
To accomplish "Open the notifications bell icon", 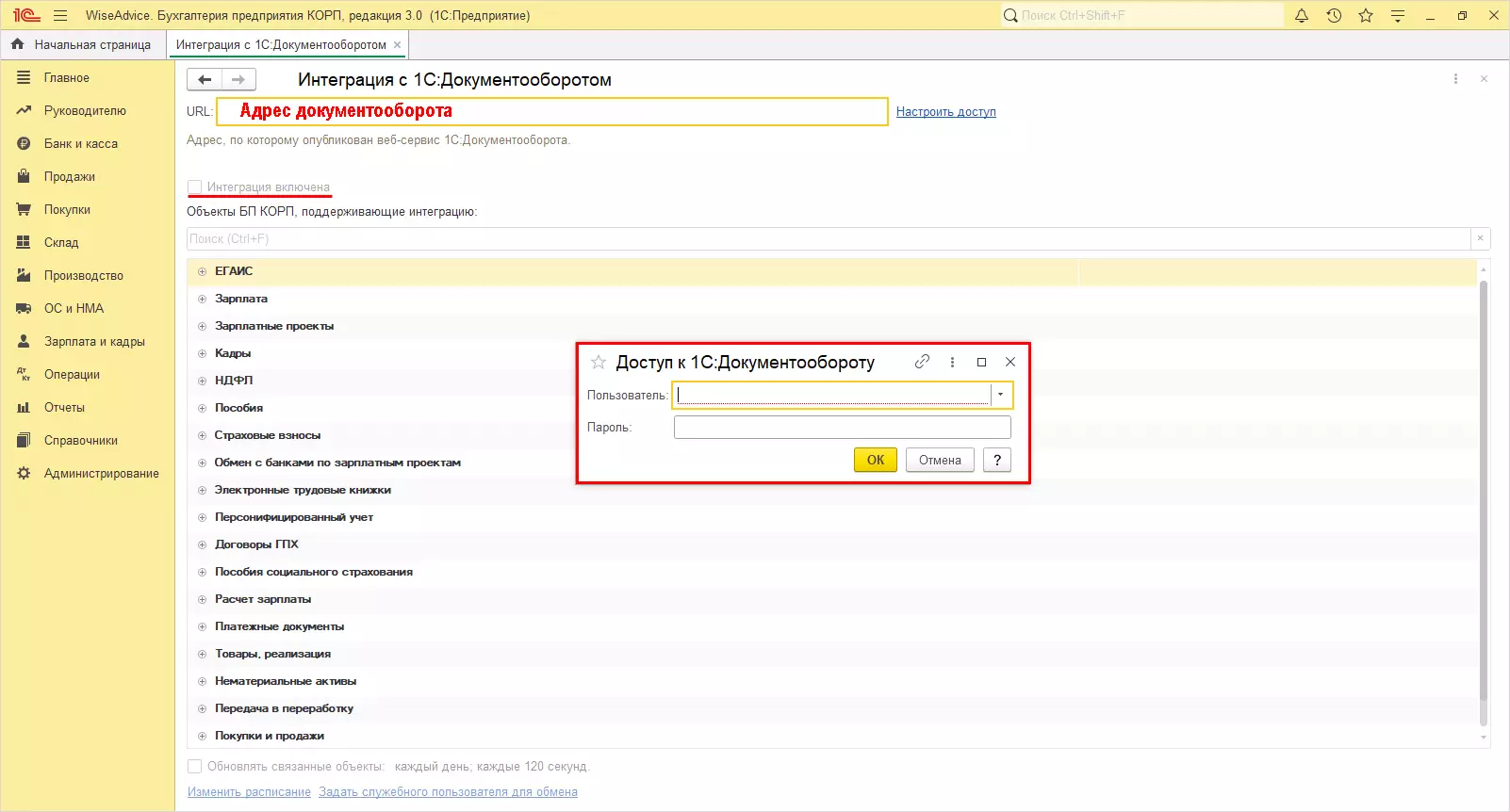I will (1302, 15).
